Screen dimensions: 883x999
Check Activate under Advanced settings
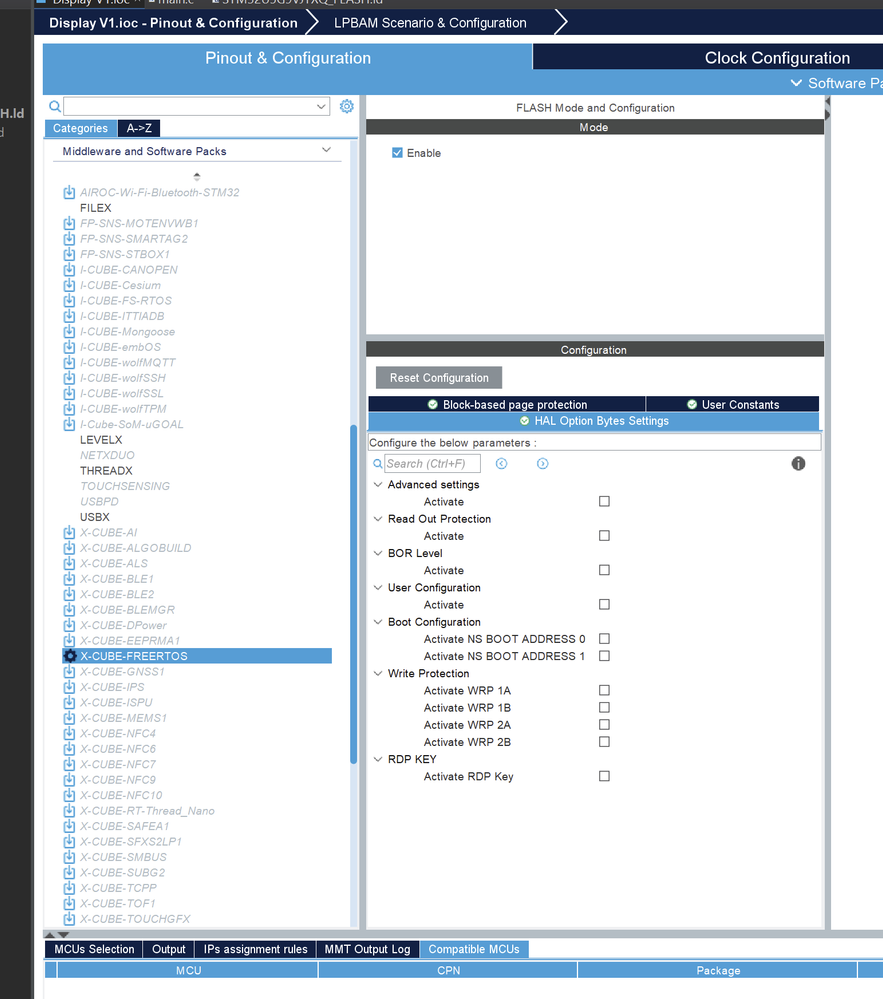[x=604, y=501]
